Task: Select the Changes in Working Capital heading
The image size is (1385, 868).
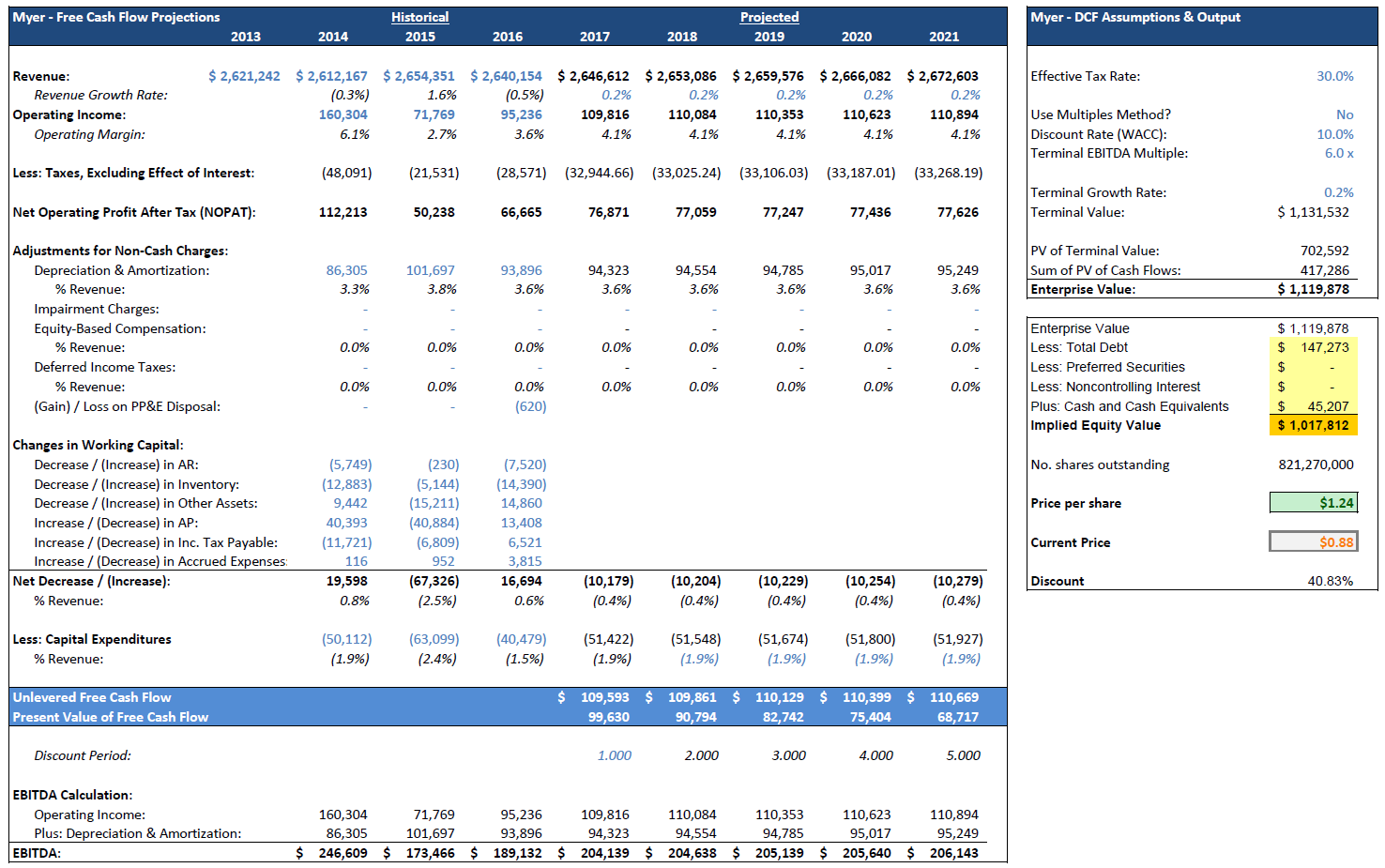Action: pyautogui.click(x=98, y=445)
